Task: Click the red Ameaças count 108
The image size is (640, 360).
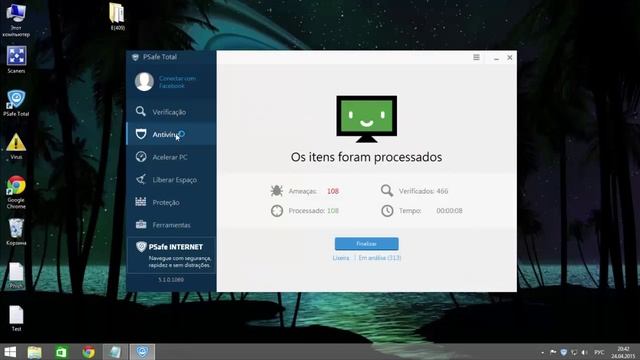Action: 333,191
